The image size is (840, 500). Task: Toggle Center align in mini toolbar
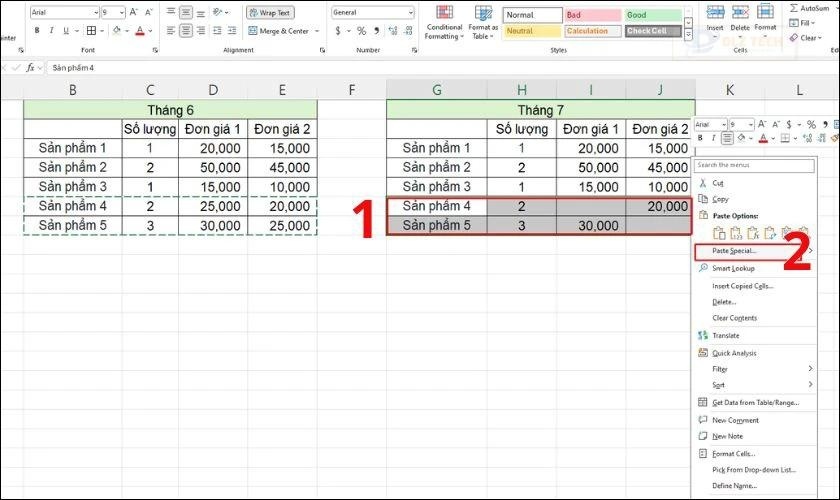727,138
